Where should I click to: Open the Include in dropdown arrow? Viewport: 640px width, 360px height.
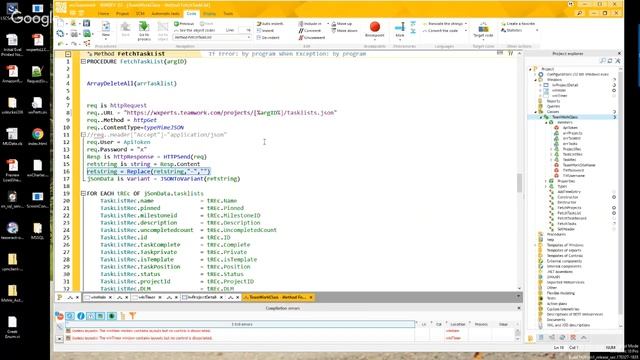coord(328,24)
